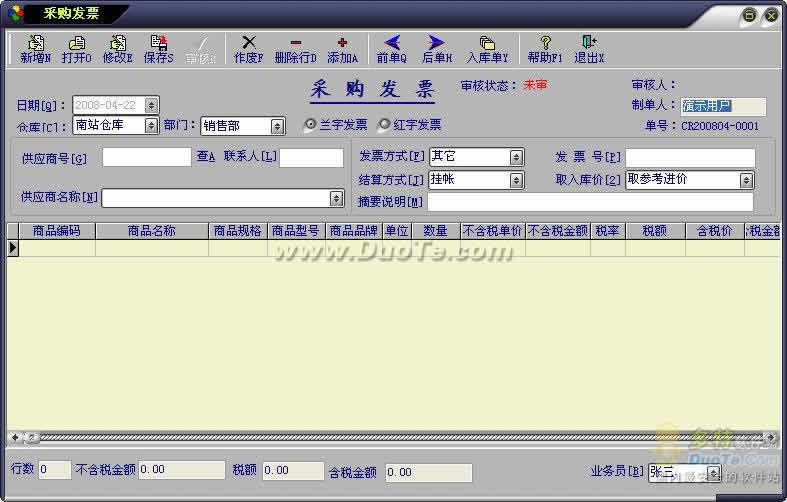Click the horizontal scrollbar right arrow
Viewport: 787px width, 502px height.
tap(771, 437)
